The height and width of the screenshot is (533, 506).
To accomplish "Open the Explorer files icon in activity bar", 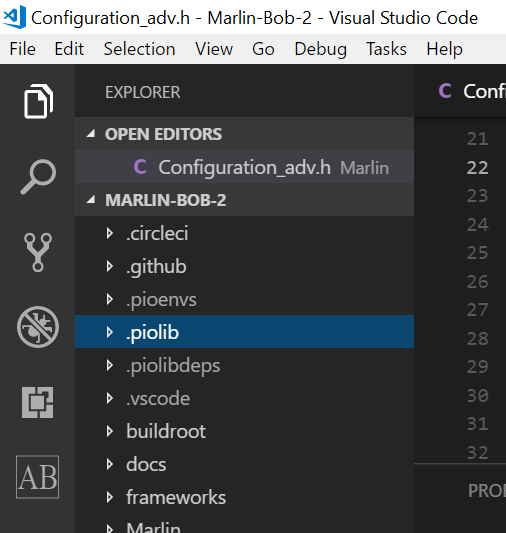I will click(38, 101).
